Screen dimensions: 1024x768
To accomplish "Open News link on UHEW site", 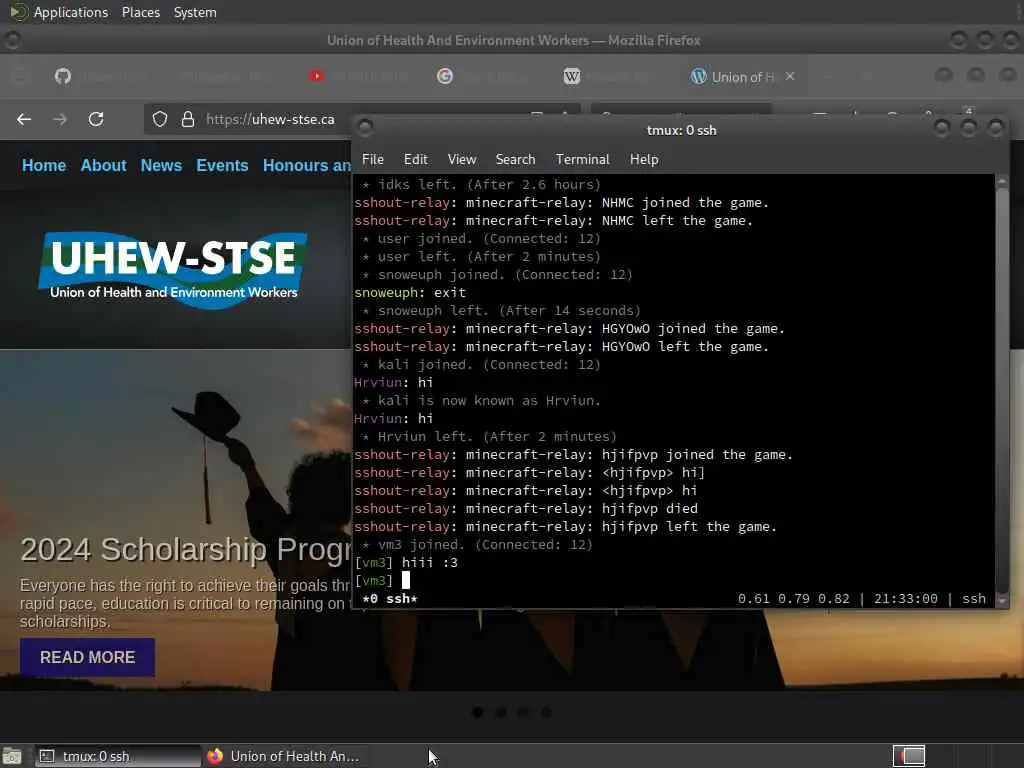I will point(161,165).
